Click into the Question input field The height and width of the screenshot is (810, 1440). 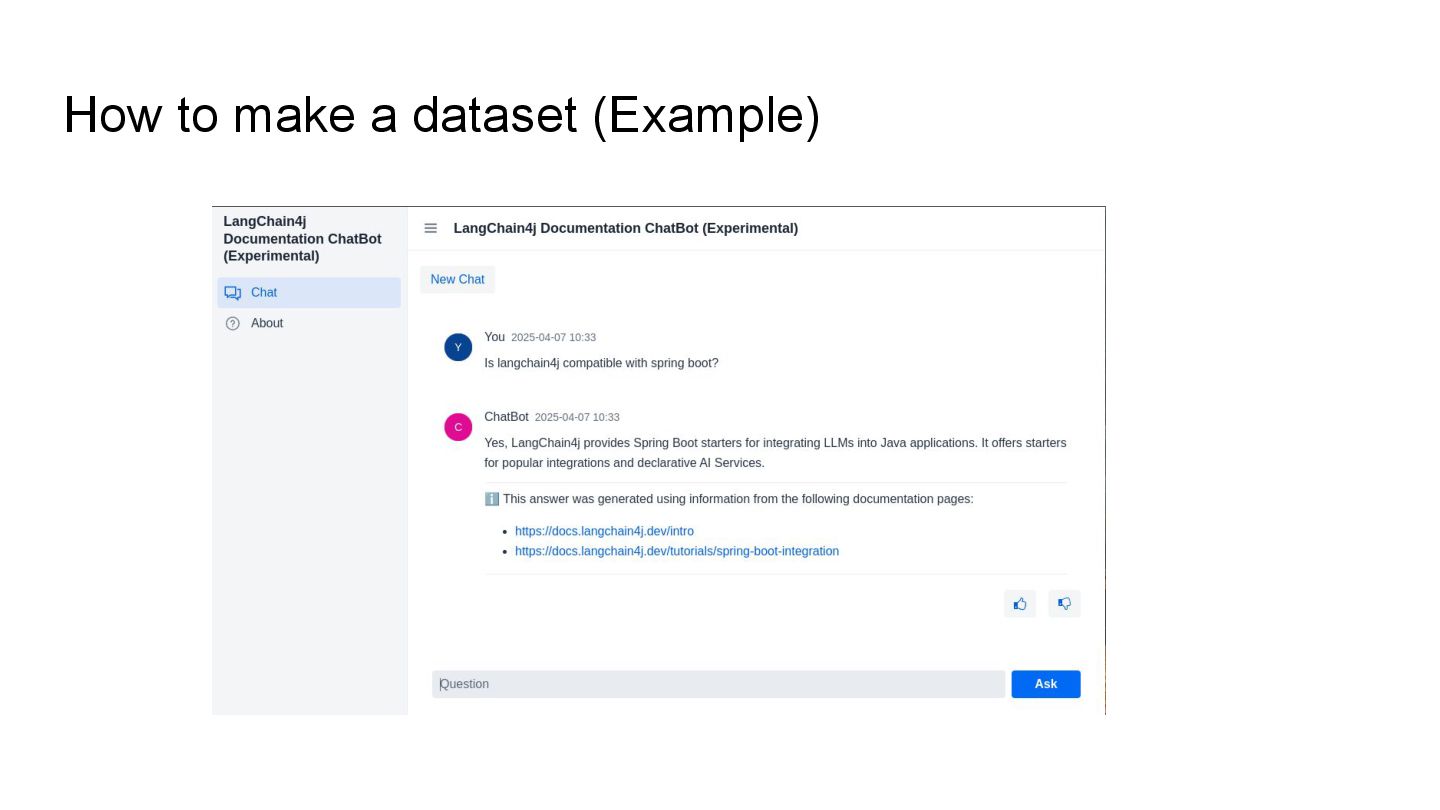coord(718,684)
